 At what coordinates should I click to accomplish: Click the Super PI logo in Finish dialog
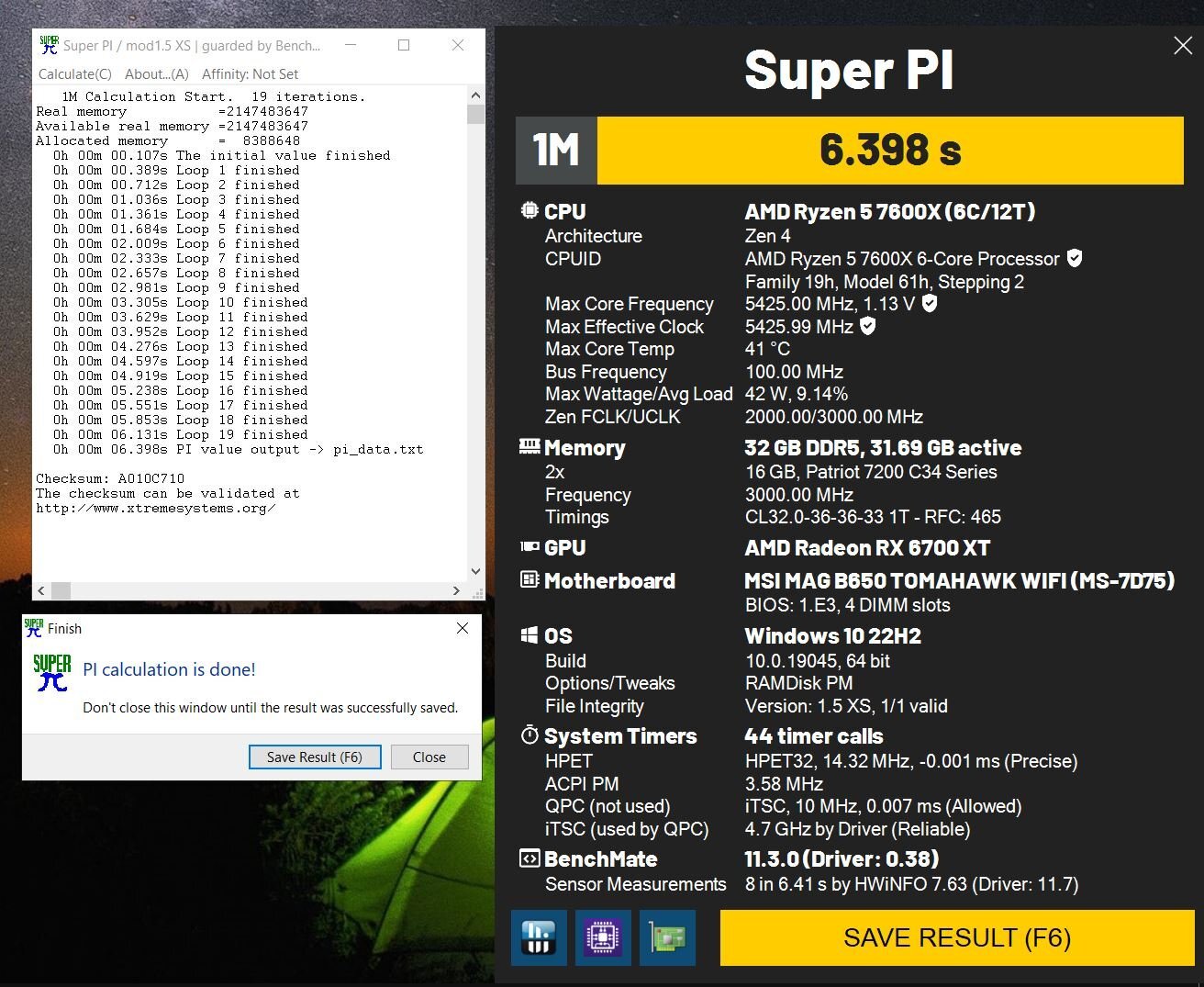pyautogui.click(x=51, y=672)
